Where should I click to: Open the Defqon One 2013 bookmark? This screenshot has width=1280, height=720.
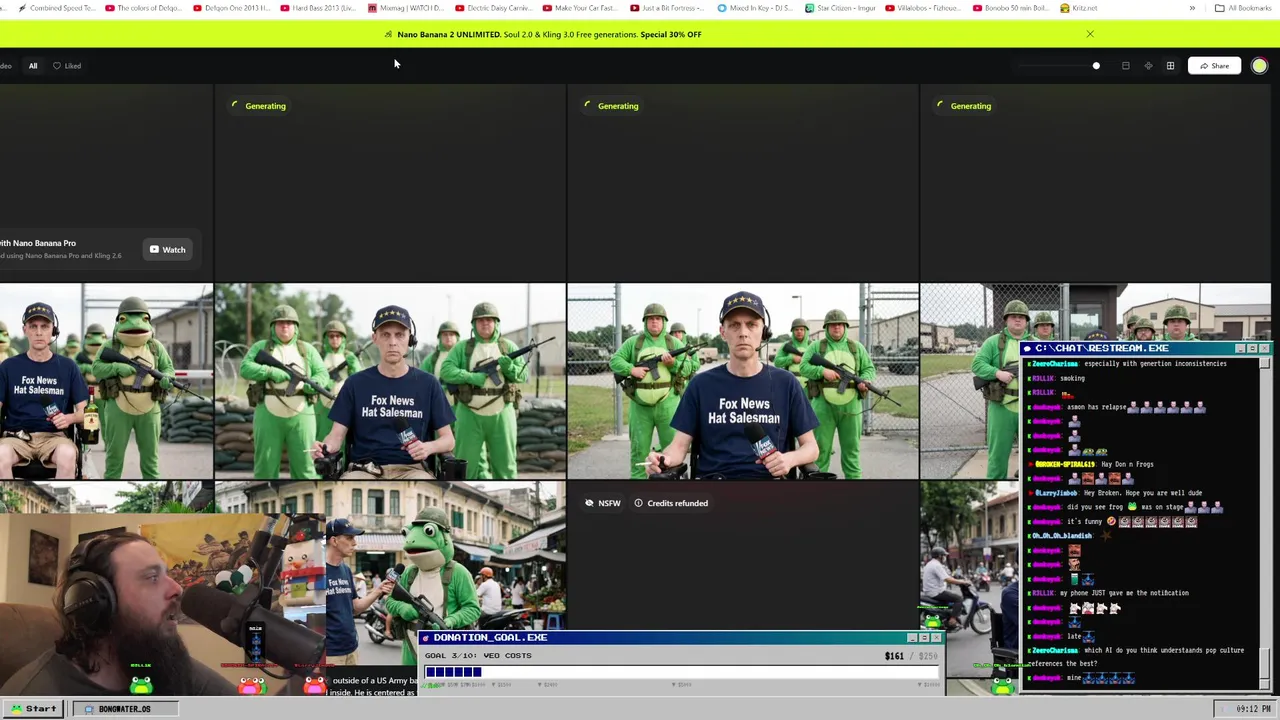point(231,8)
